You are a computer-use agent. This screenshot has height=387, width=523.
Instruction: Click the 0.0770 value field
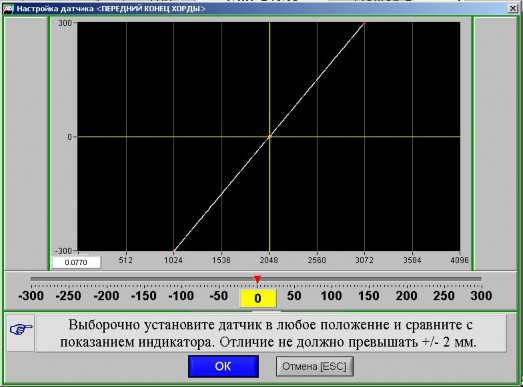coord(76,262)
